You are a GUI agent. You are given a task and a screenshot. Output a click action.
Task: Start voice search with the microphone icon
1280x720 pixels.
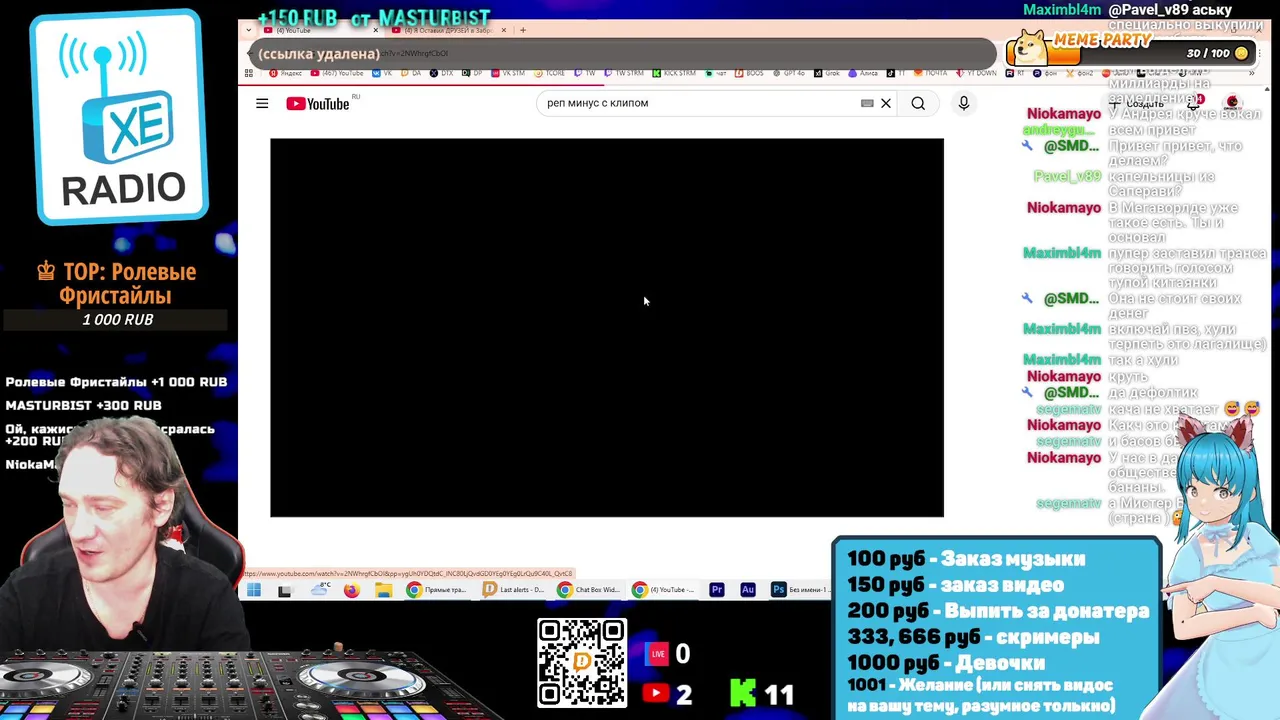tap(964, 103)
